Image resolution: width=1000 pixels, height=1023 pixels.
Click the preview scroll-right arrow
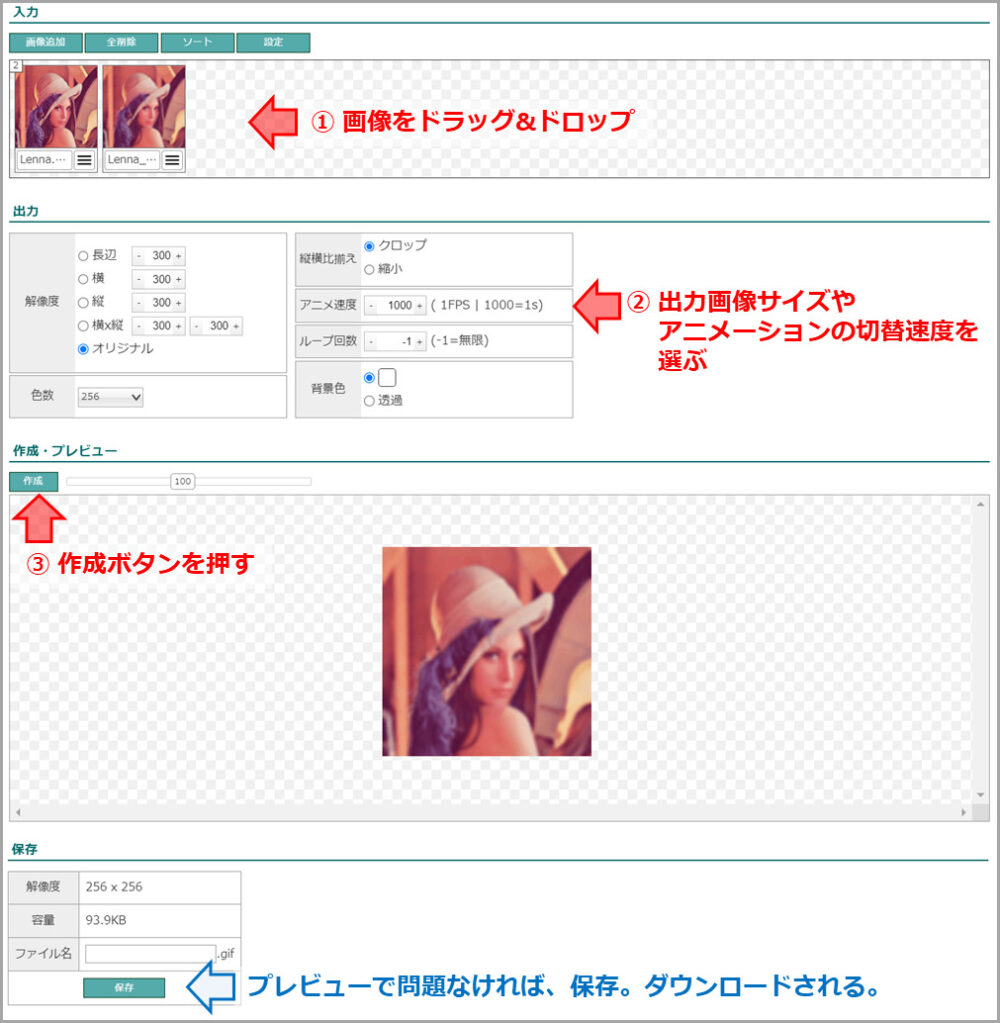pos(963,812)
